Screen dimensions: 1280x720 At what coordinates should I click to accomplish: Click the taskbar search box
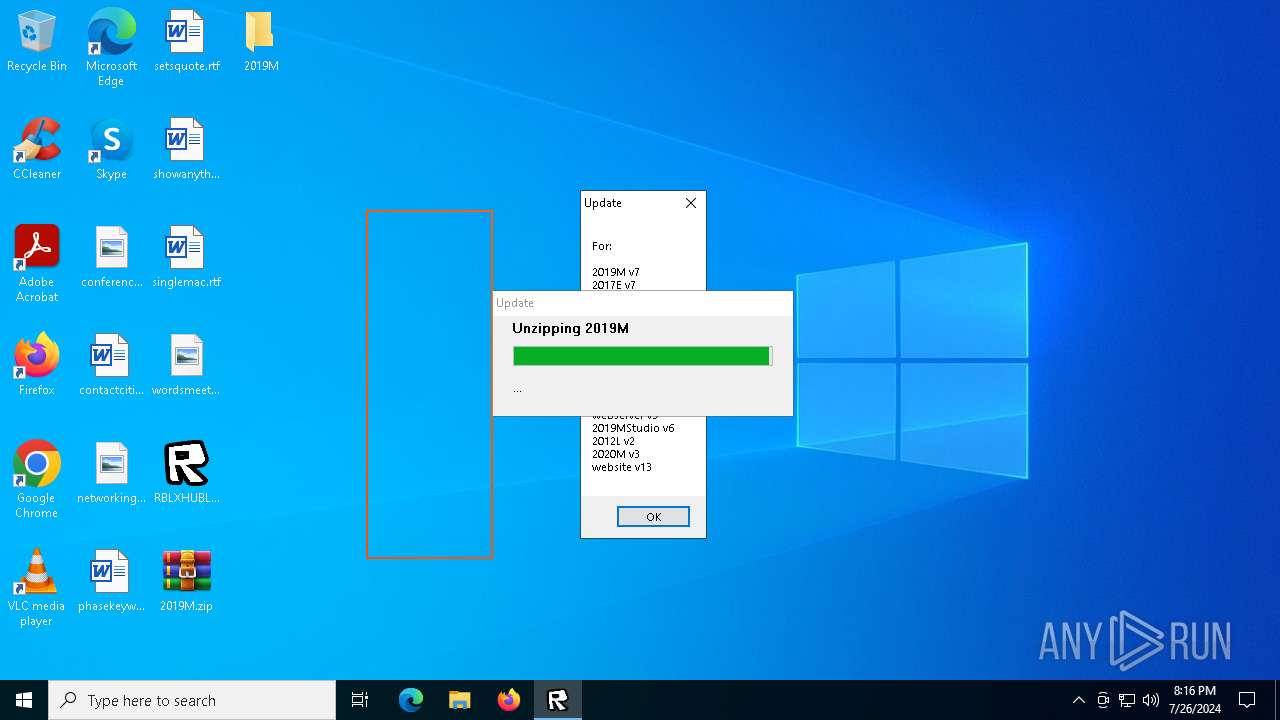pos(192,700)
